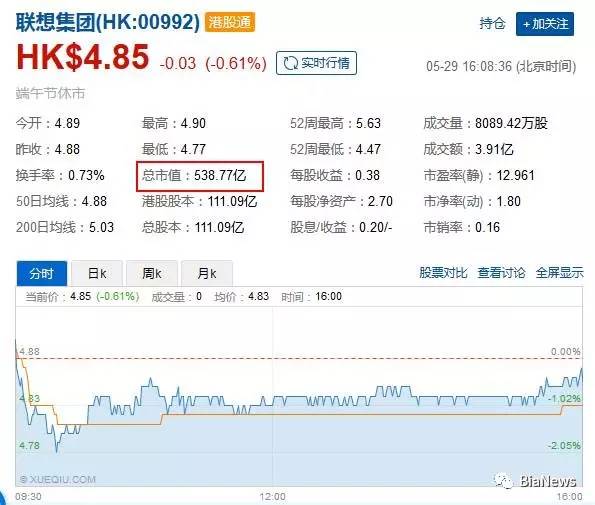Click the chart header 均价：4.83
This screenshot has height=505, width=595.
point(242,297)
